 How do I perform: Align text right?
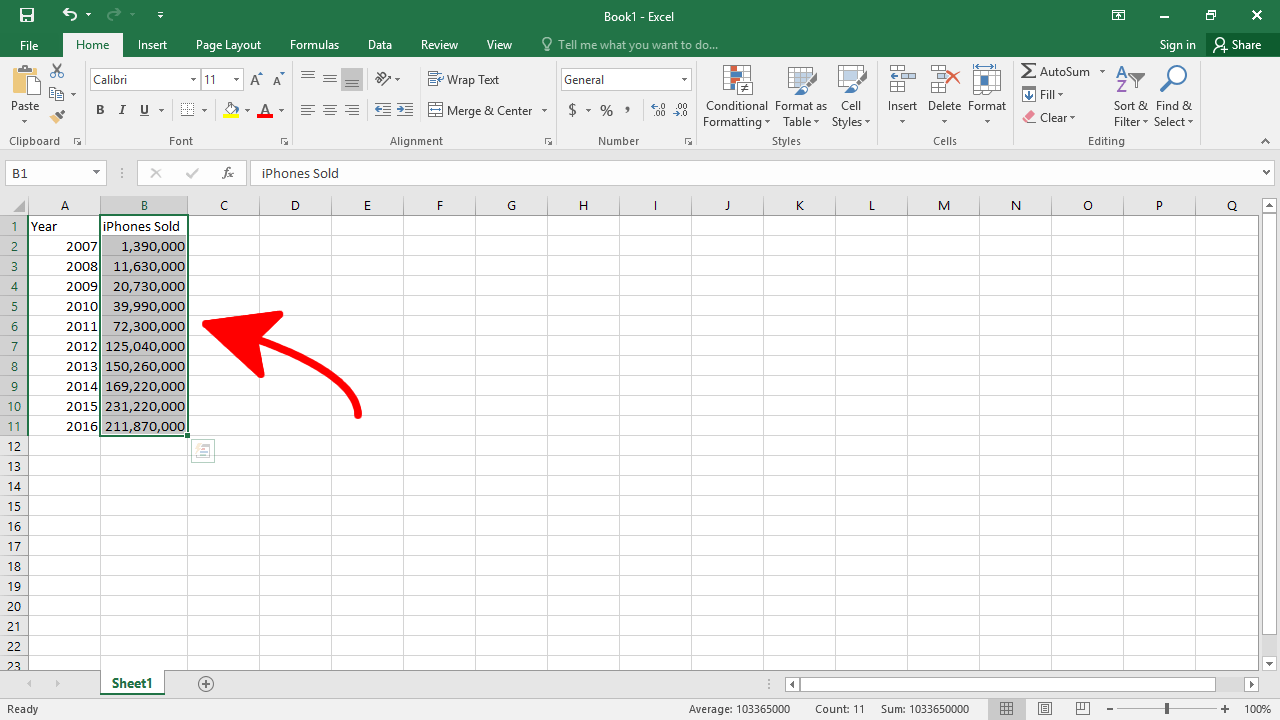(x=351, y=110)
